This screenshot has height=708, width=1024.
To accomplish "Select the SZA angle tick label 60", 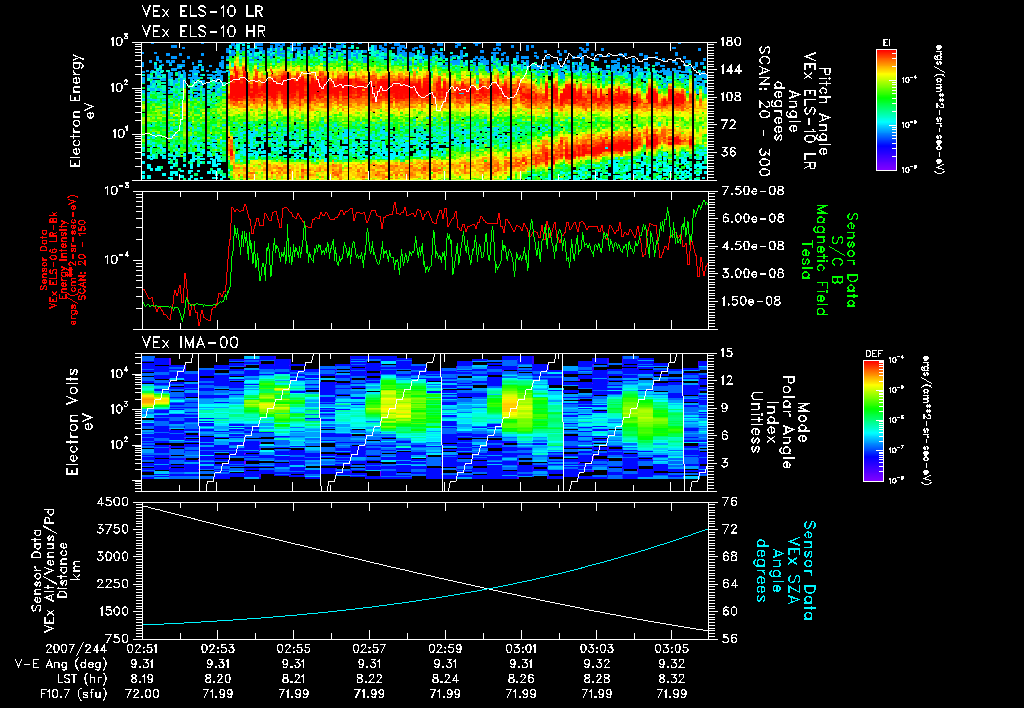I will 729,611.
